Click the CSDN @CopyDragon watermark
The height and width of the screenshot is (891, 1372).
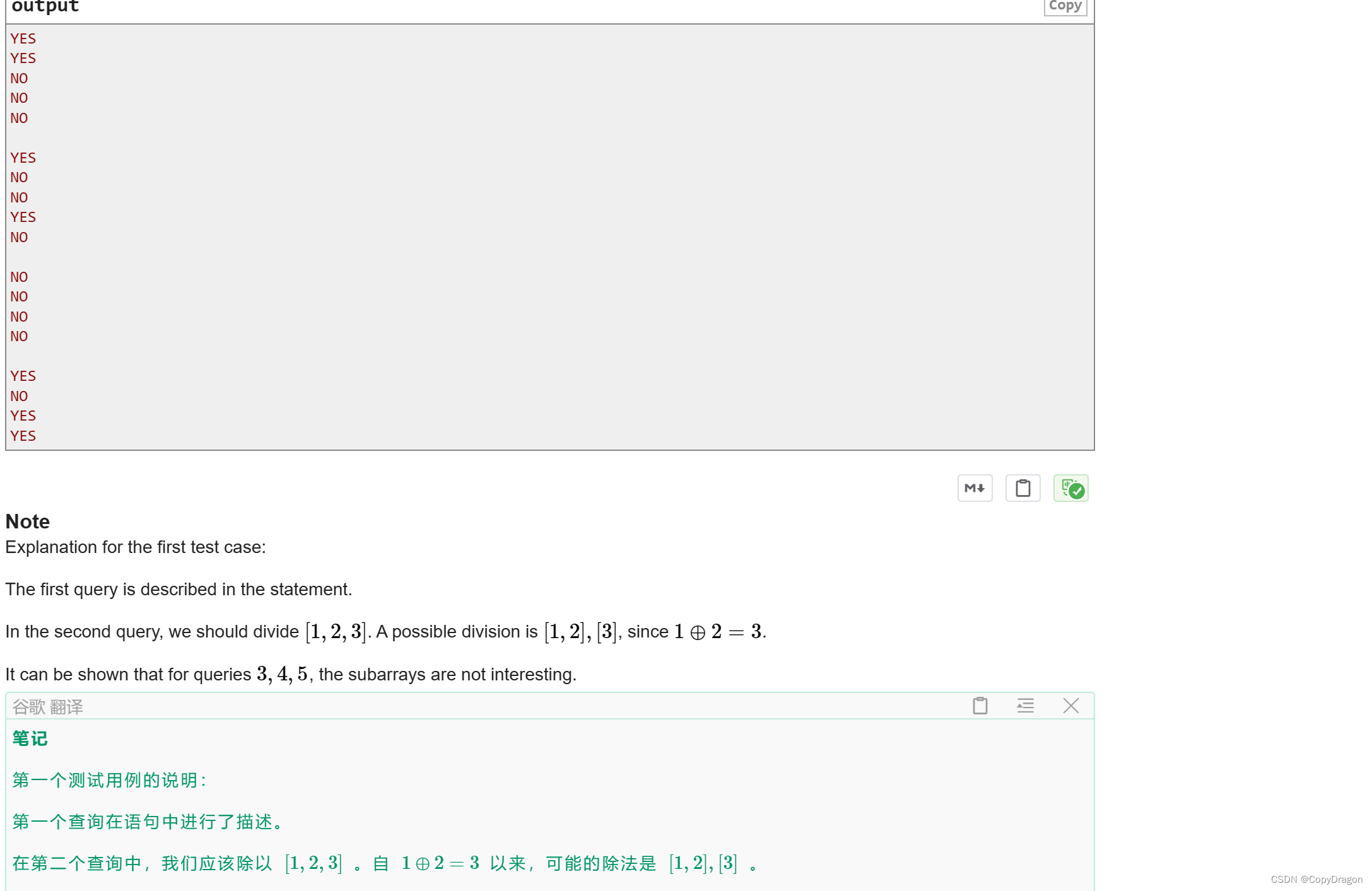1316,879
